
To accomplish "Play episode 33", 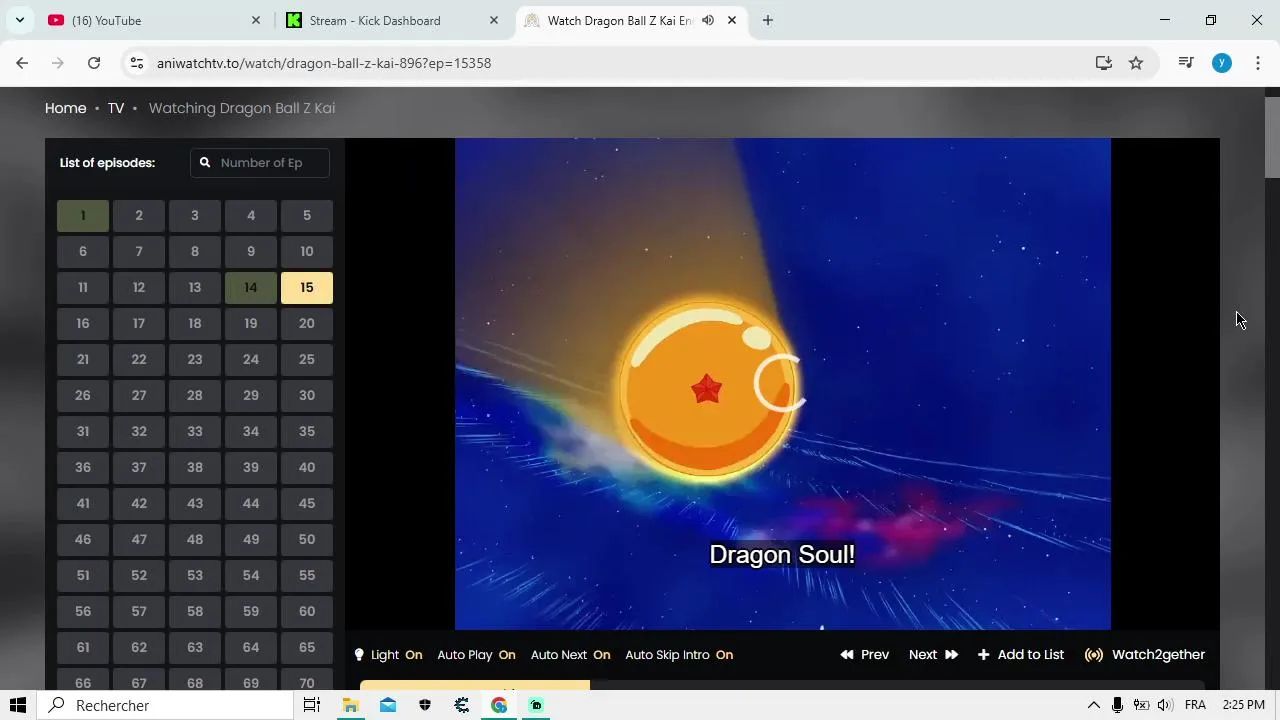I will coord(195,431).
